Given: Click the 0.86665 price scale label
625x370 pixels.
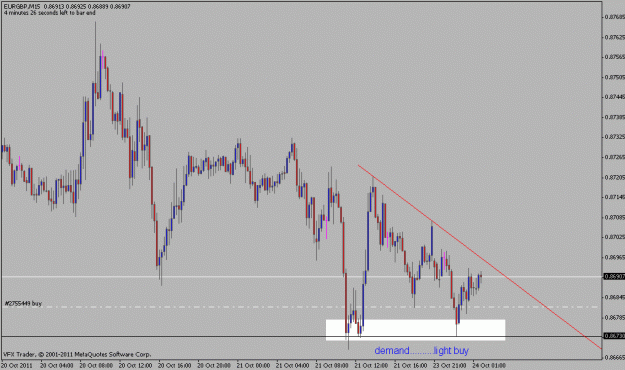Looking at the screenshot, I should click(x=614, y=357).
